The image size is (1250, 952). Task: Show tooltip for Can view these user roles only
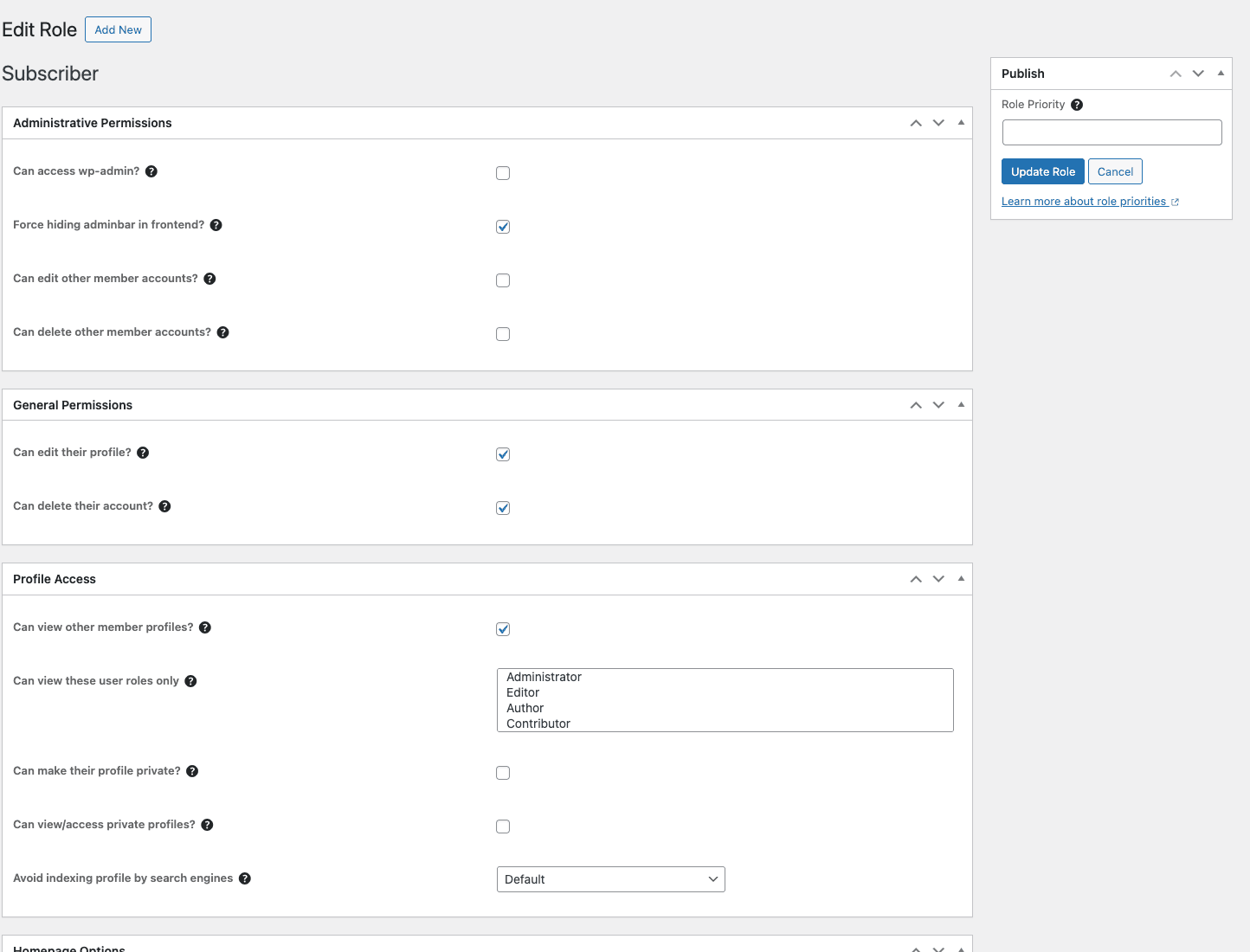tap(191, 681)
